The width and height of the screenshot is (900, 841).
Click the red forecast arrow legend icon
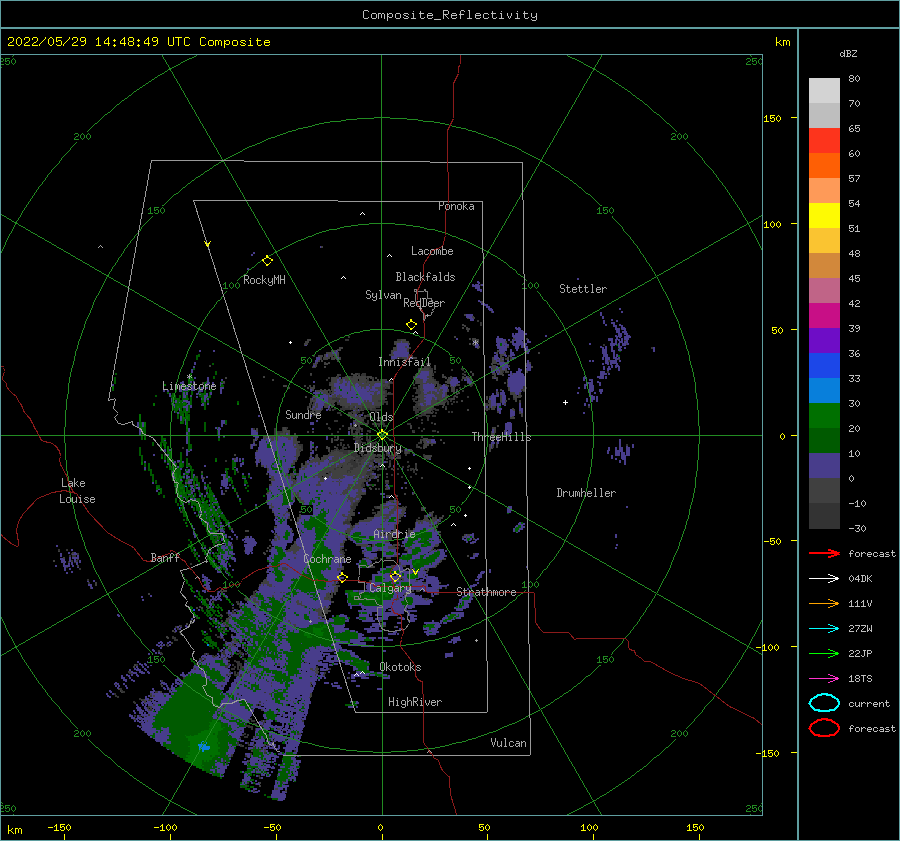(x=824, y=553)
